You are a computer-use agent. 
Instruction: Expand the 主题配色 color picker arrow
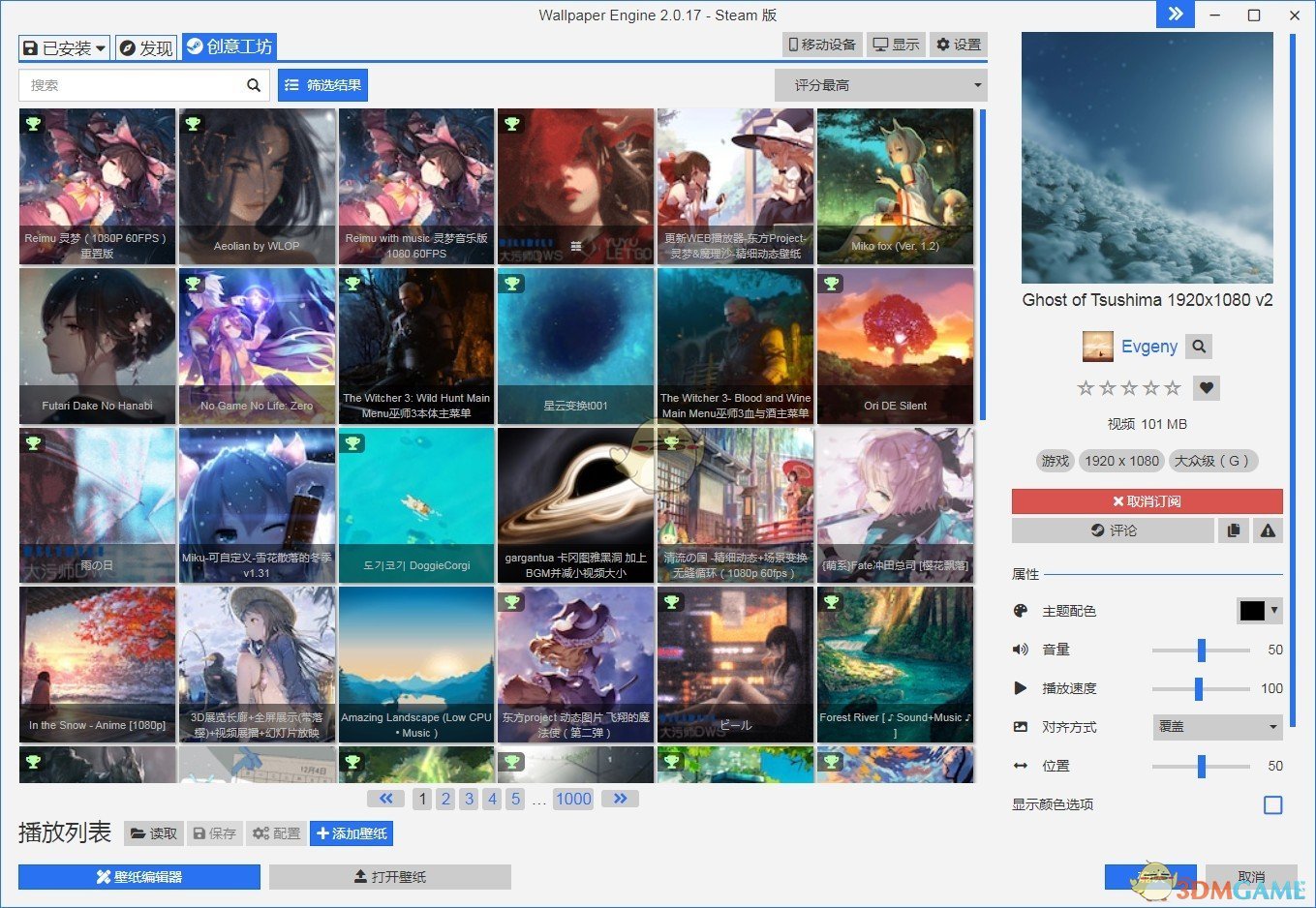(x=1274, y=611)
